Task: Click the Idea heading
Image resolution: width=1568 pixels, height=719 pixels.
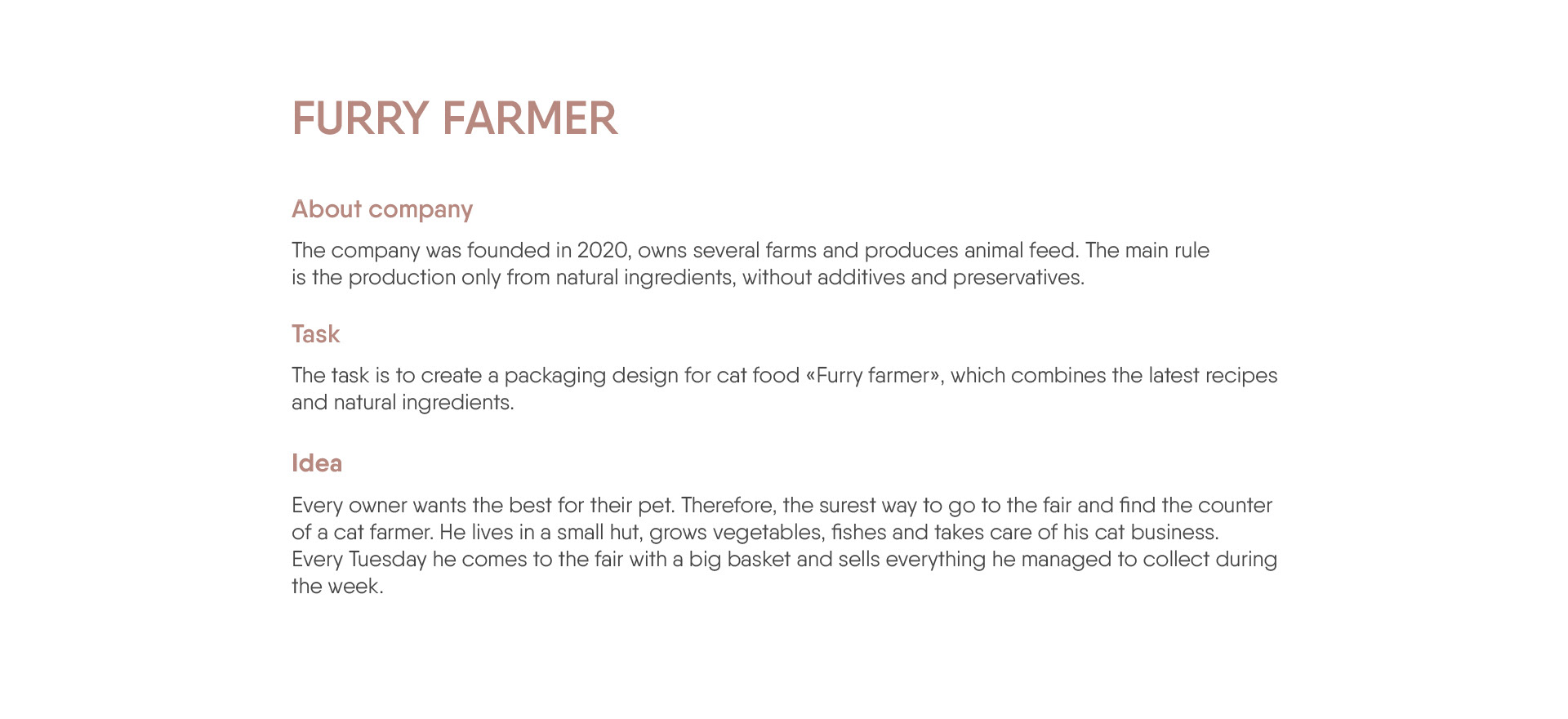Action: pyautogui.click(x=317, y=463)
